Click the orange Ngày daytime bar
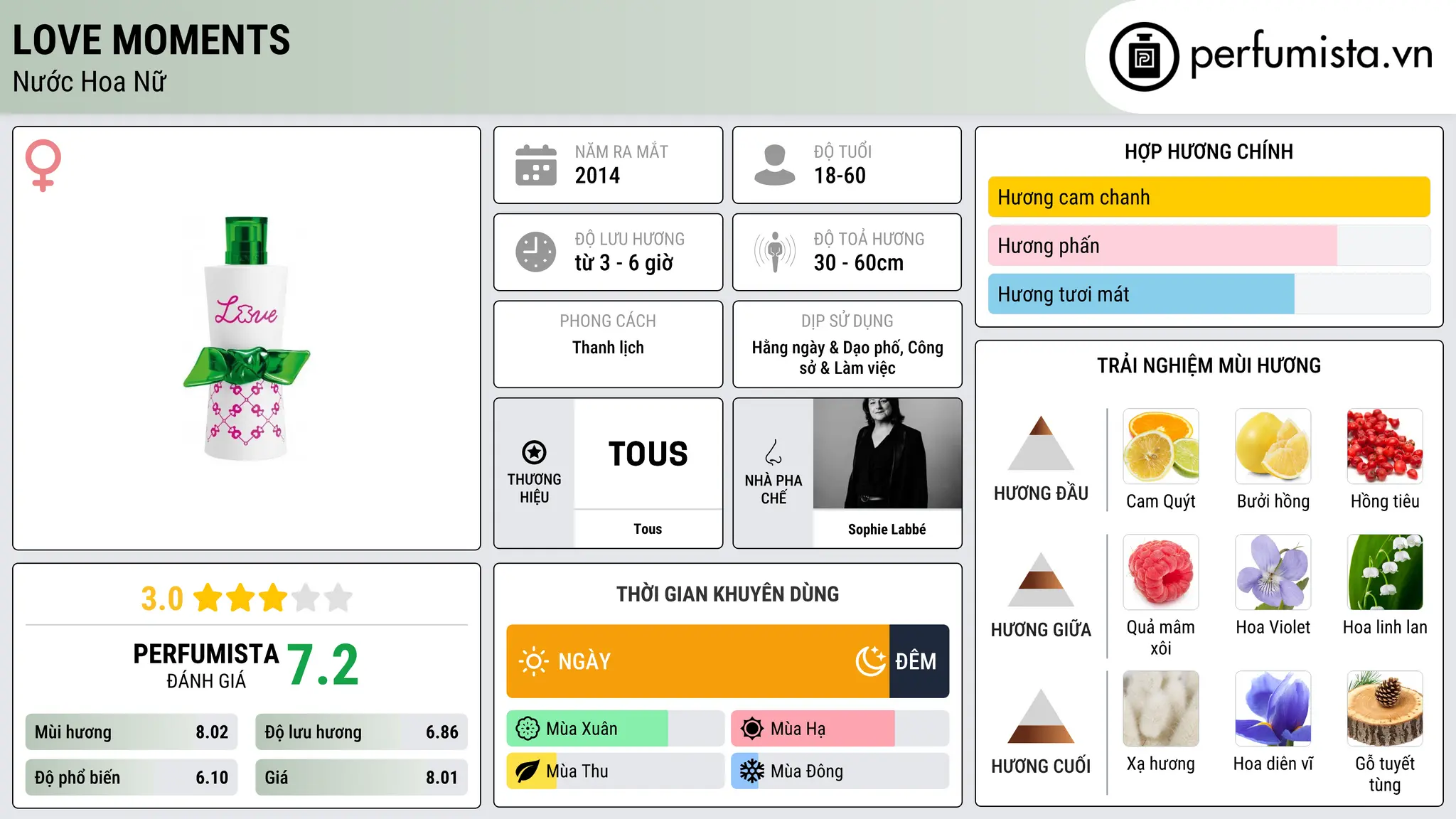 (697, 661)
